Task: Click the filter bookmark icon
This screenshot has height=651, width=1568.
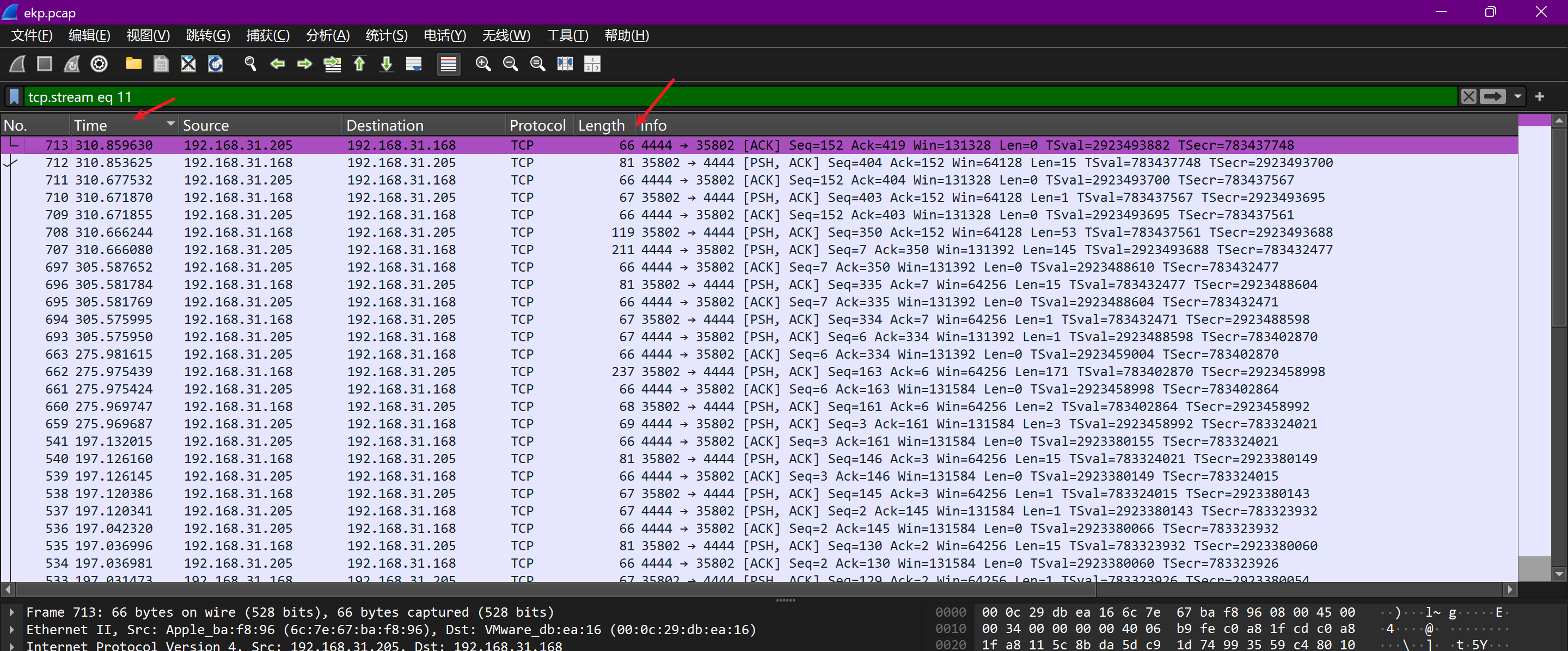Action: point(15,97)
